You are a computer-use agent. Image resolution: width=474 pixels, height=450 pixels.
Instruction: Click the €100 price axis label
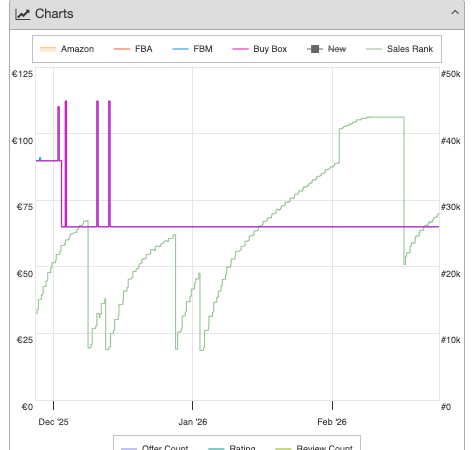tap(22, 141)
